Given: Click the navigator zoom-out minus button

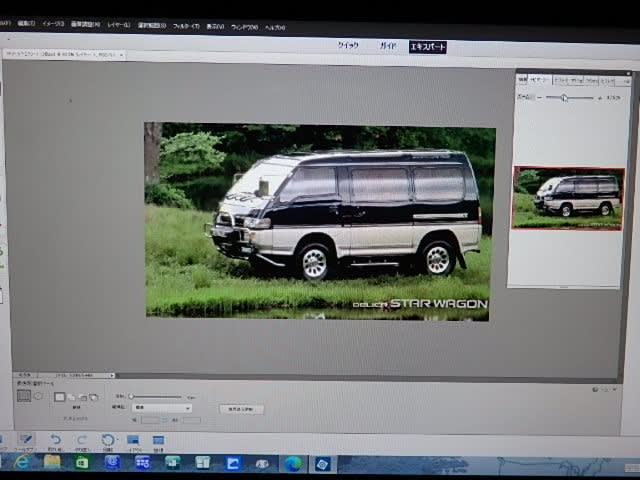Looking at the screenshot, I should point(540,98).
